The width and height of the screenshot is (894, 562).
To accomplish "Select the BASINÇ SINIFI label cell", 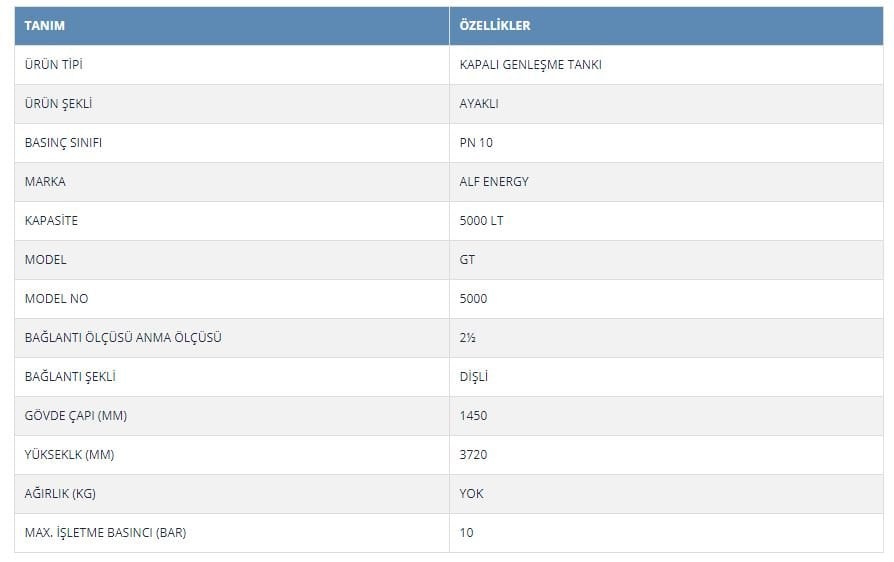I will point(231,143).
